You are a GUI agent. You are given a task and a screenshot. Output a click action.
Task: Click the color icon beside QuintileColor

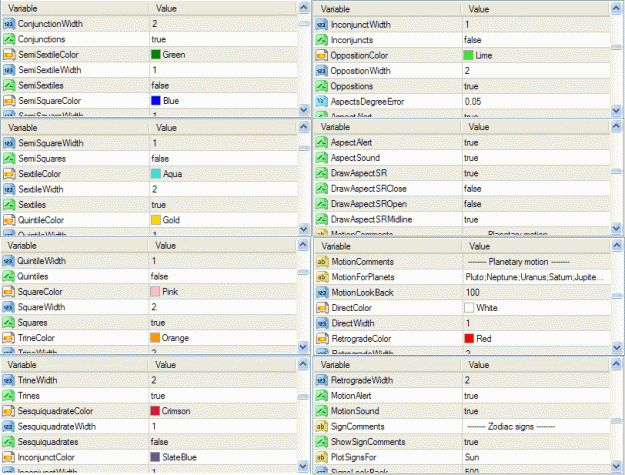pyautogui.click(x=9, y=220)
